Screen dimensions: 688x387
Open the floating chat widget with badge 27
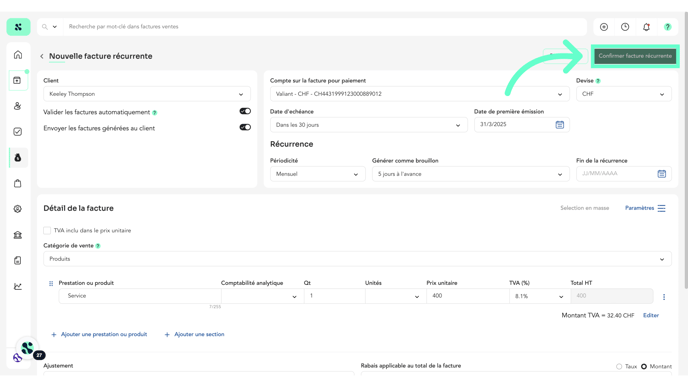coord(28,349)
